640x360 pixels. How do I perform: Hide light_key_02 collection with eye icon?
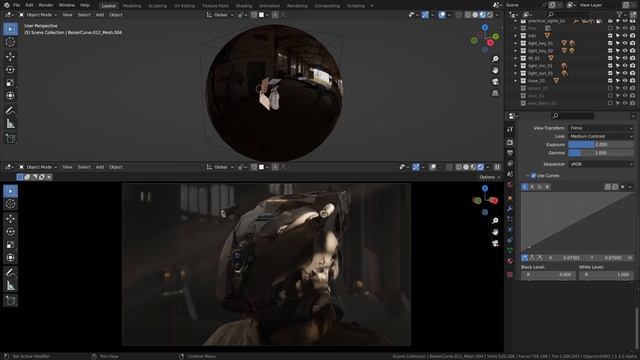tap(625, 51)
